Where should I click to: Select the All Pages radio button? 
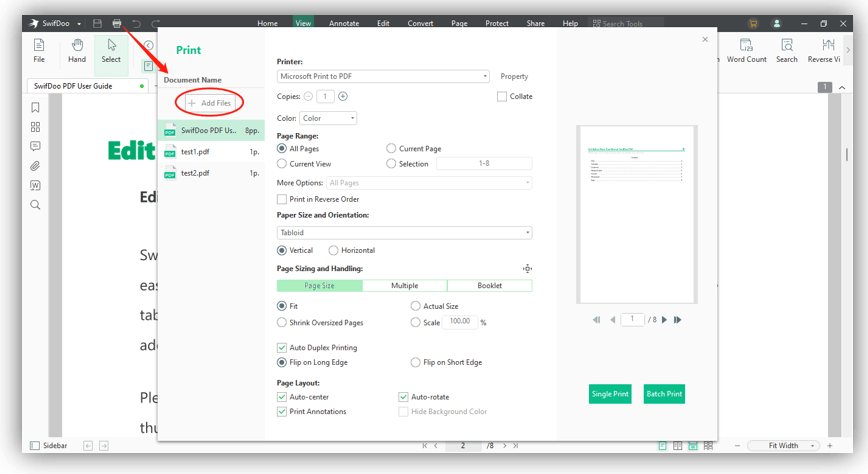click(282, 148)
